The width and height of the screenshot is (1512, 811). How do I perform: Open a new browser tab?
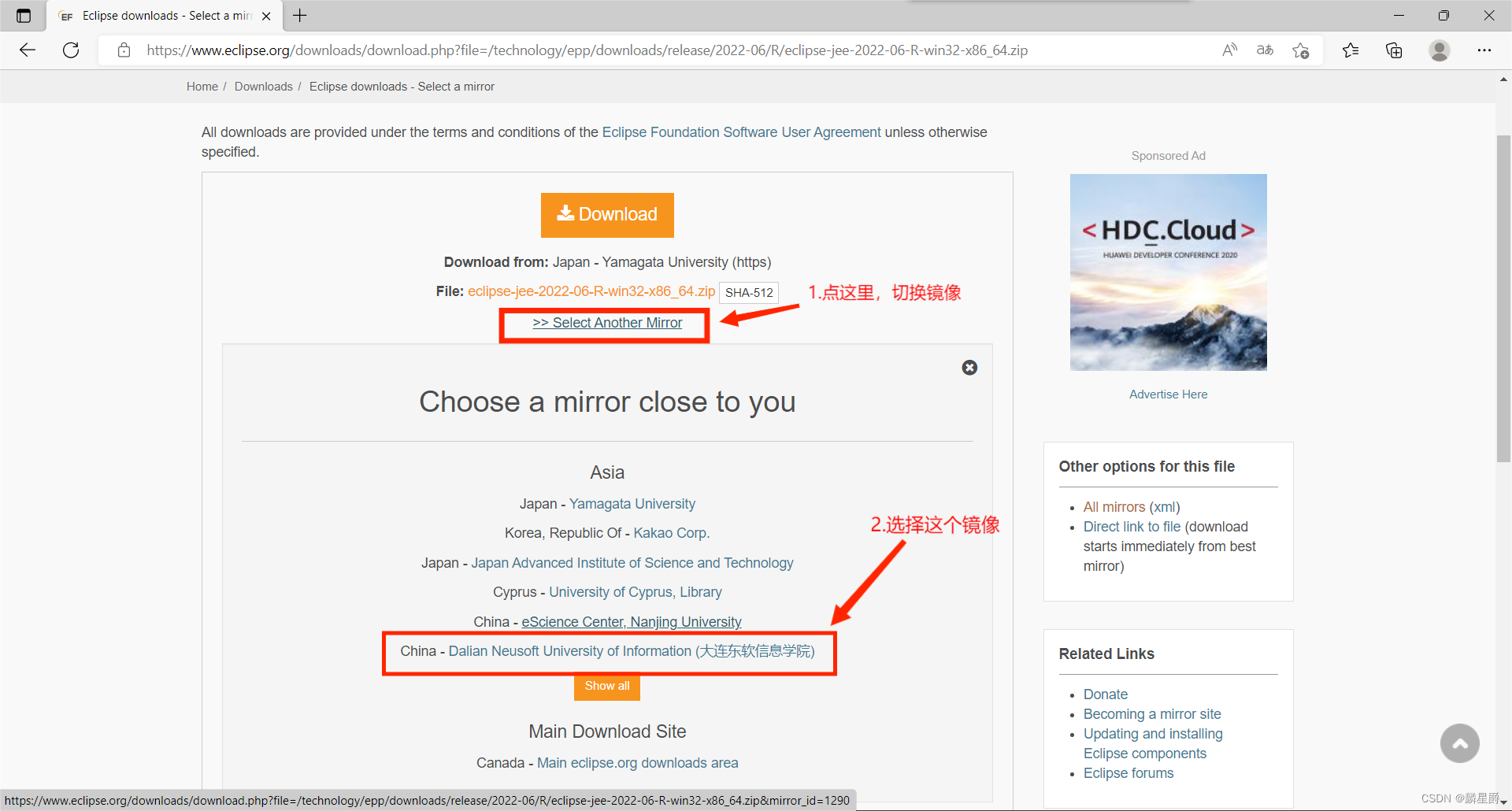coord(300,15)
